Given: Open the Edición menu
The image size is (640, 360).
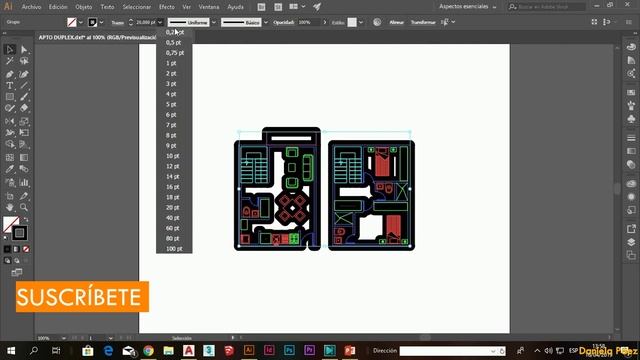Looking at the screenshot, I should click(x=58, y=7).
